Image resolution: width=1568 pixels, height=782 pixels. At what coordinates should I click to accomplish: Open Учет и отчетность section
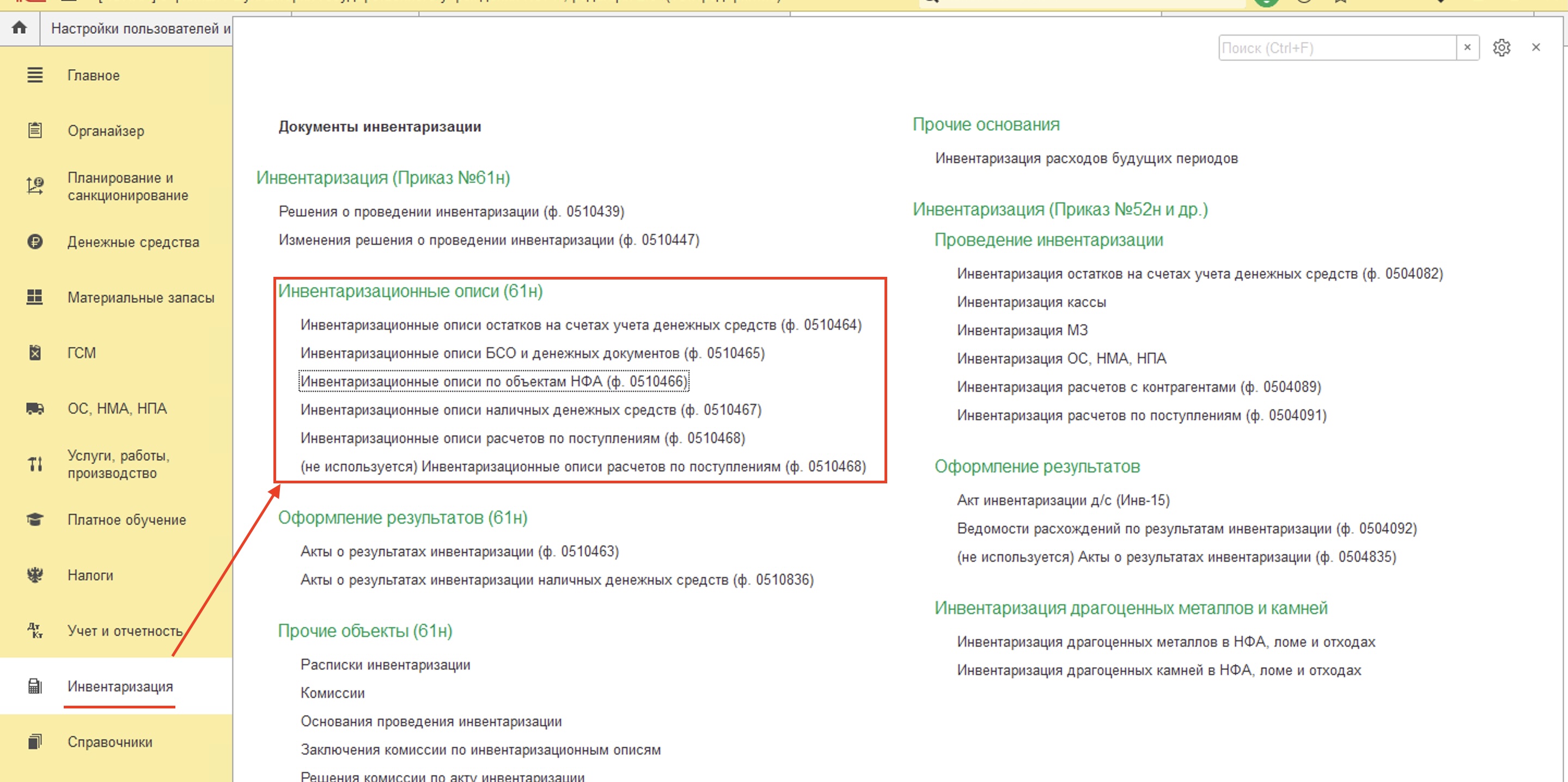pos(125,631)
